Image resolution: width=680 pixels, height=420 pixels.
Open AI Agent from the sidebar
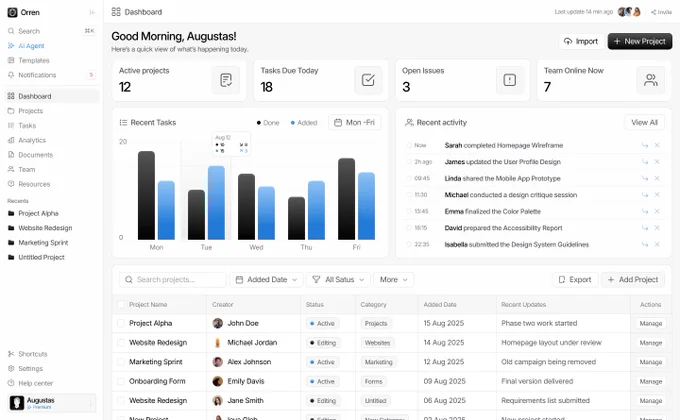(31, 46)
